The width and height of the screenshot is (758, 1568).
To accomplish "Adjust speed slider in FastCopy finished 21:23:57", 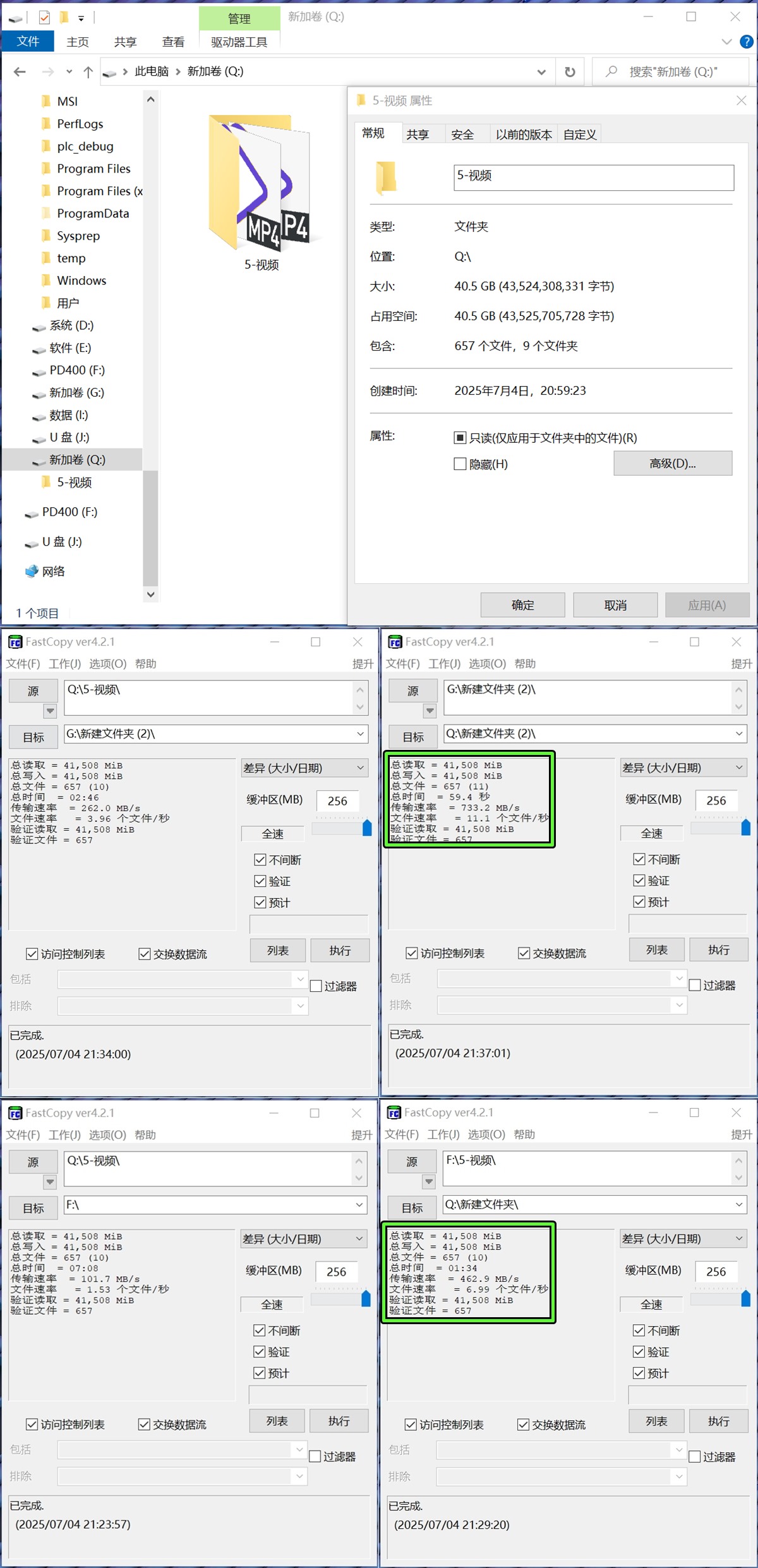I will click(366, 1299).
